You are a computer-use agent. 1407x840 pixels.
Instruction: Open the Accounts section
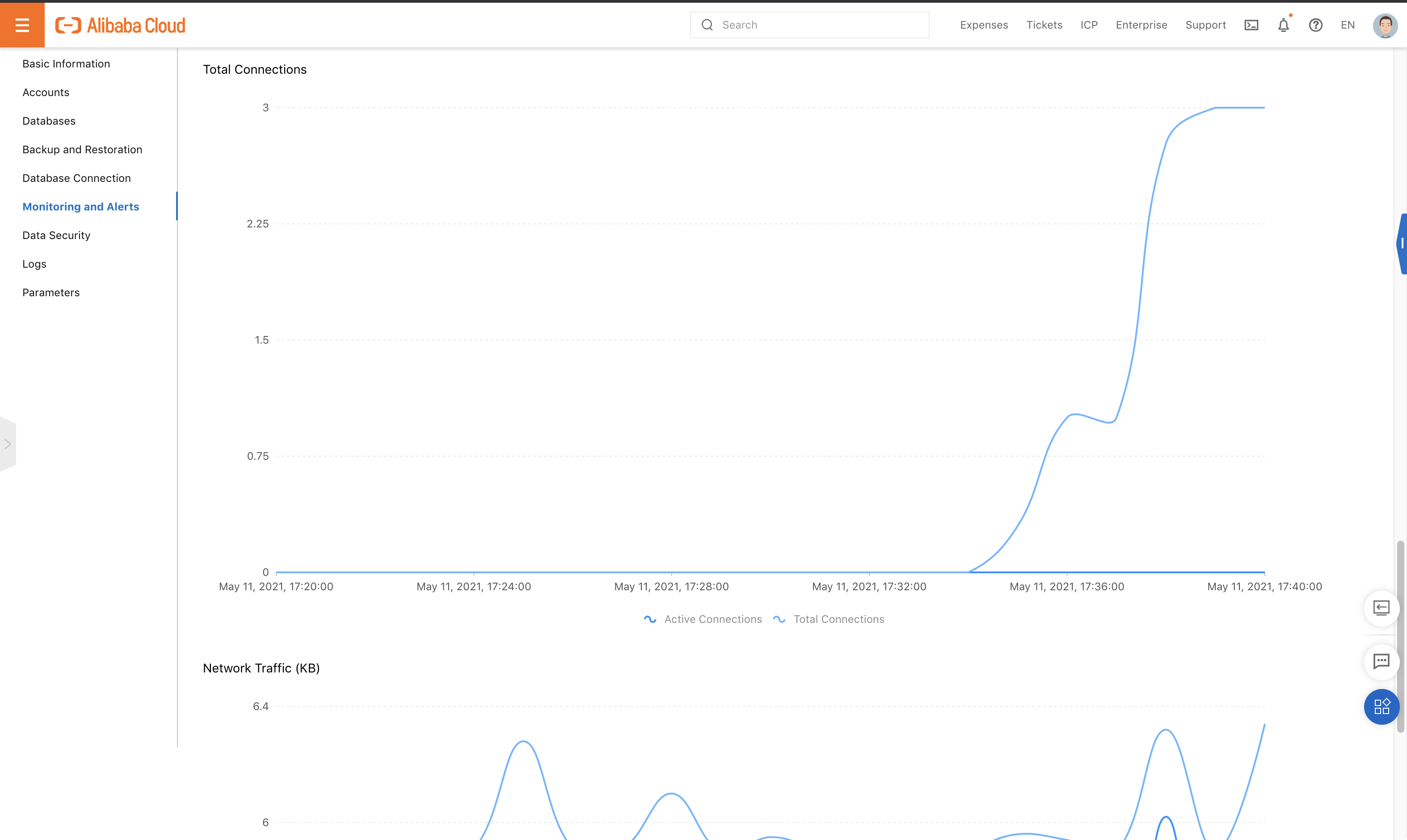tap(46, 92)
